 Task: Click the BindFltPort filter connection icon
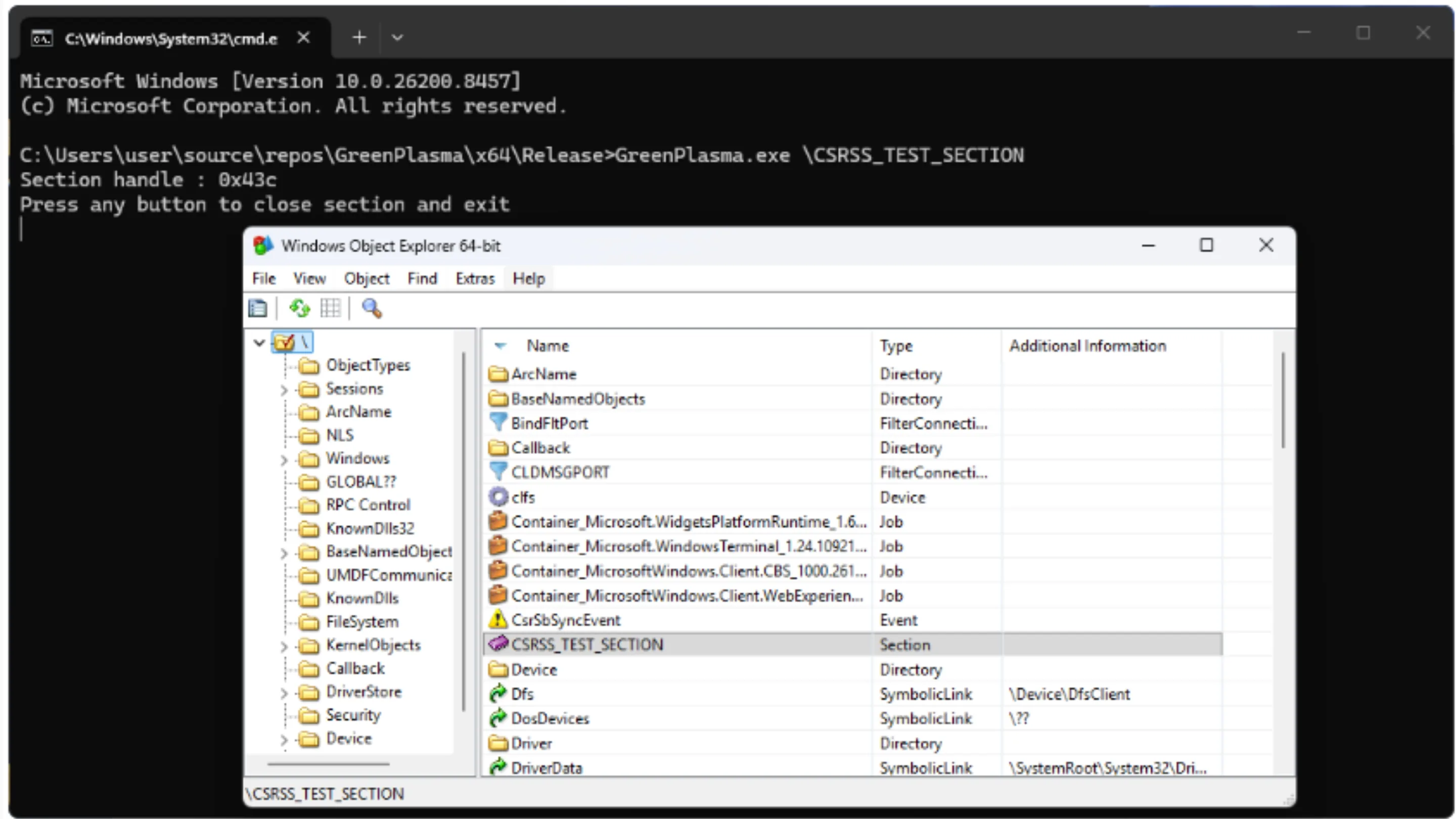pos(498,423)
